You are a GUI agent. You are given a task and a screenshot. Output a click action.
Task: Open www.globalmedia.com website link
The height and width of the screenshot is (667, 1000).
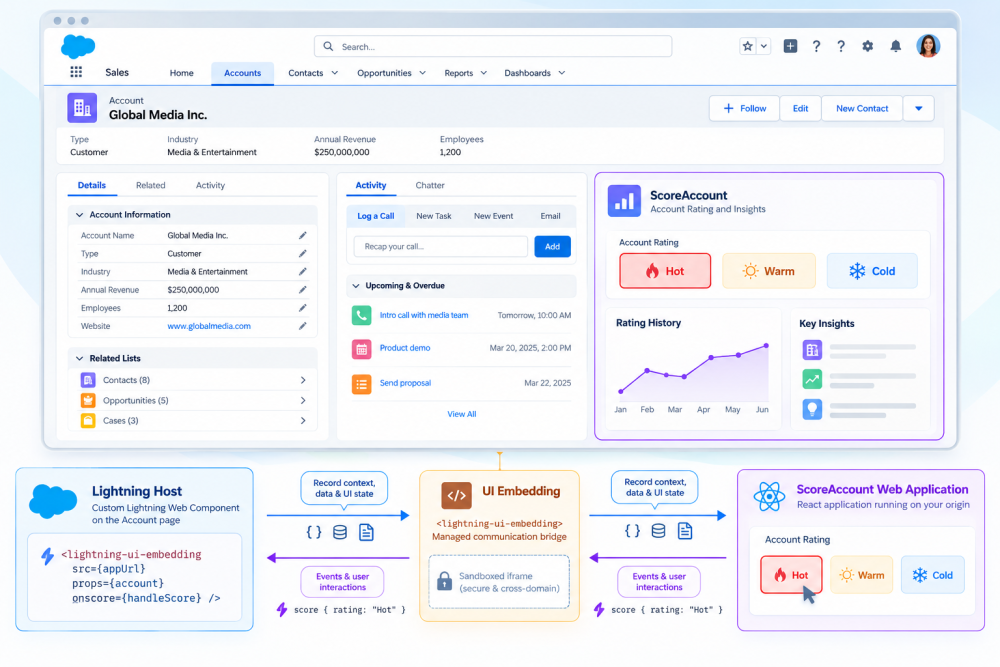point(209,326)
